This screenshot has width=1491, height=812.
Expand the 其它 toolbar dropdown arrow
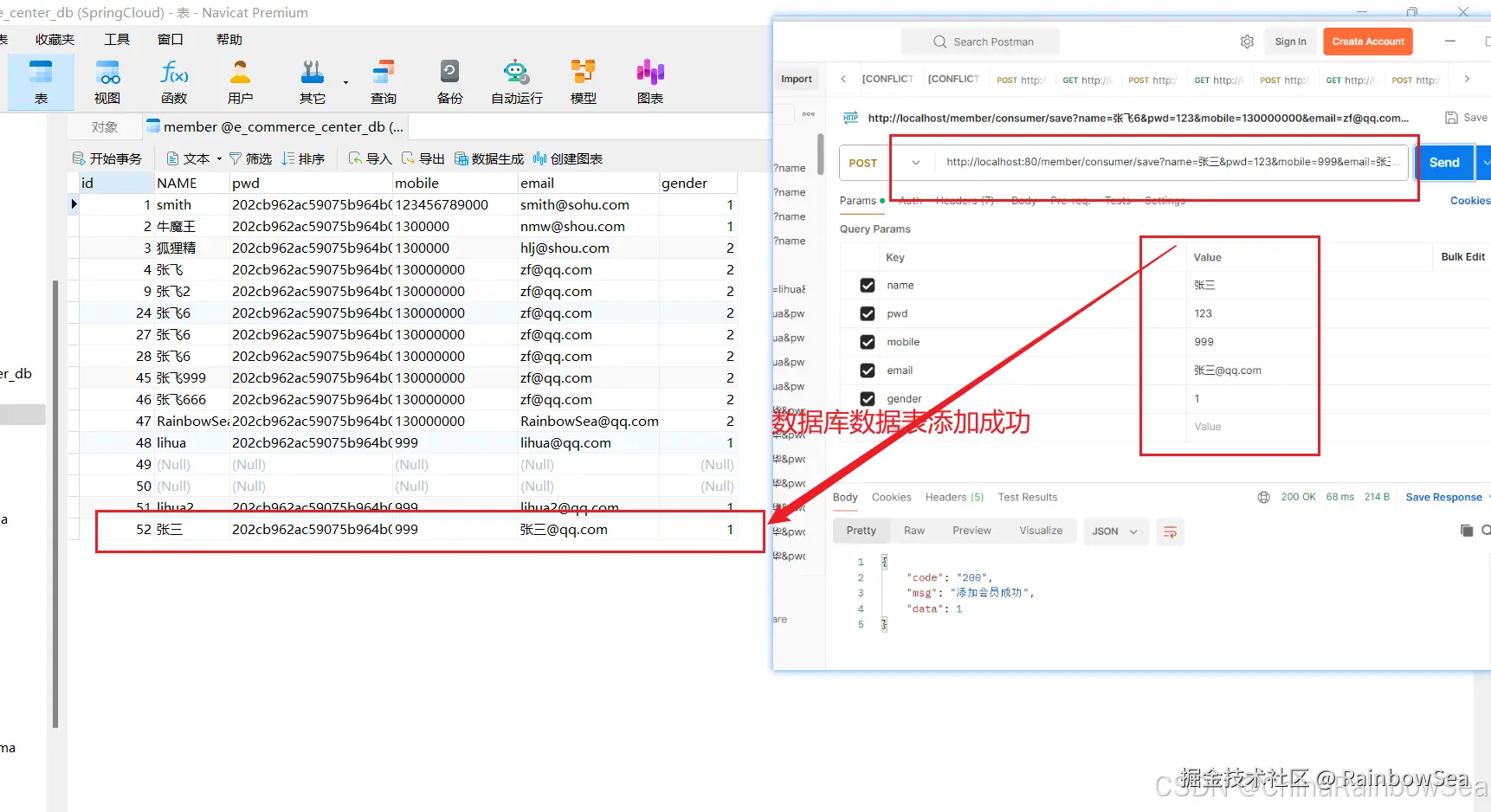(345, 83)
